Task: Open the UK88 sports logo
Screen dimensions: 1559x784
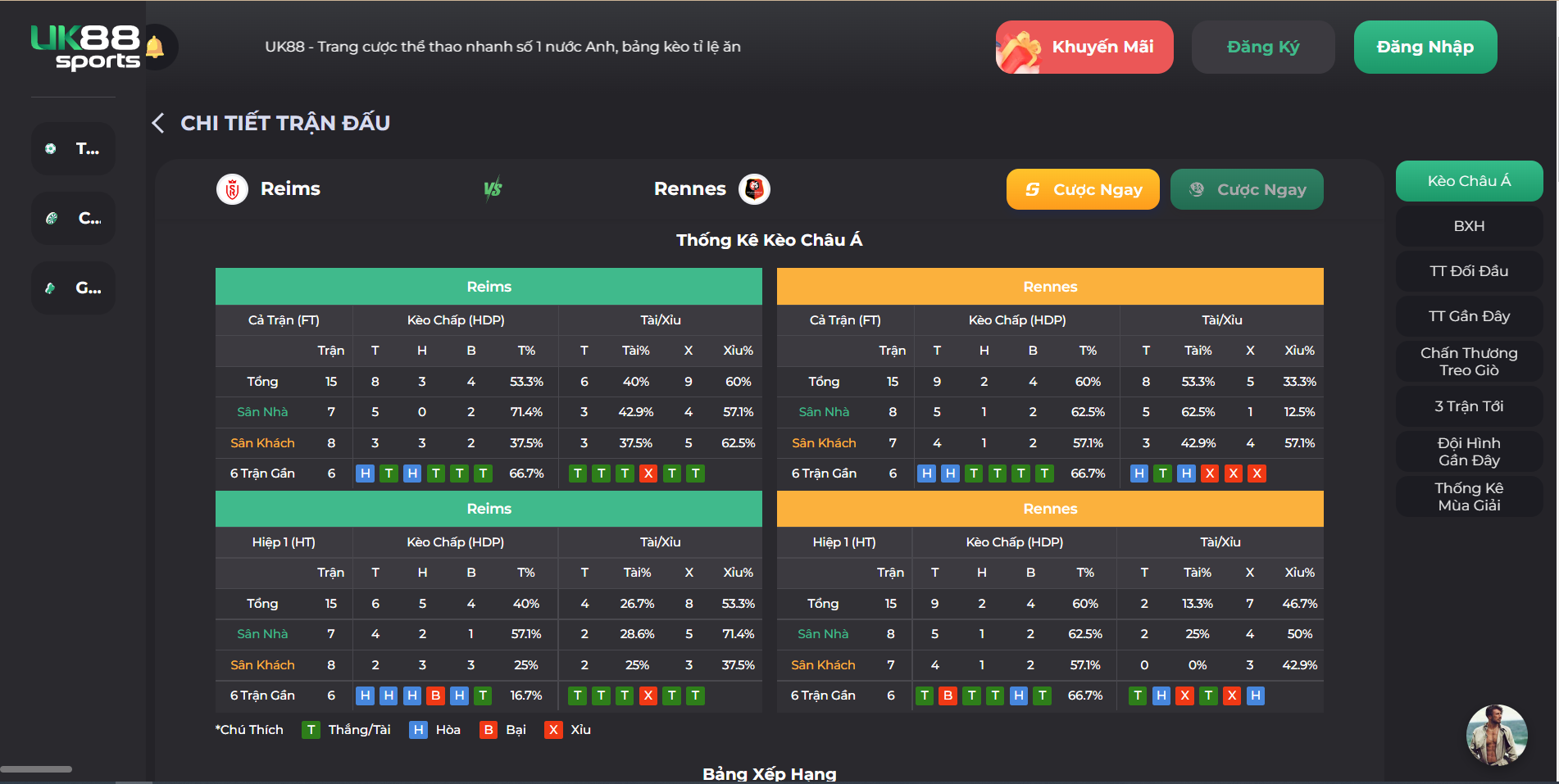Action: (x=85, y=48)
